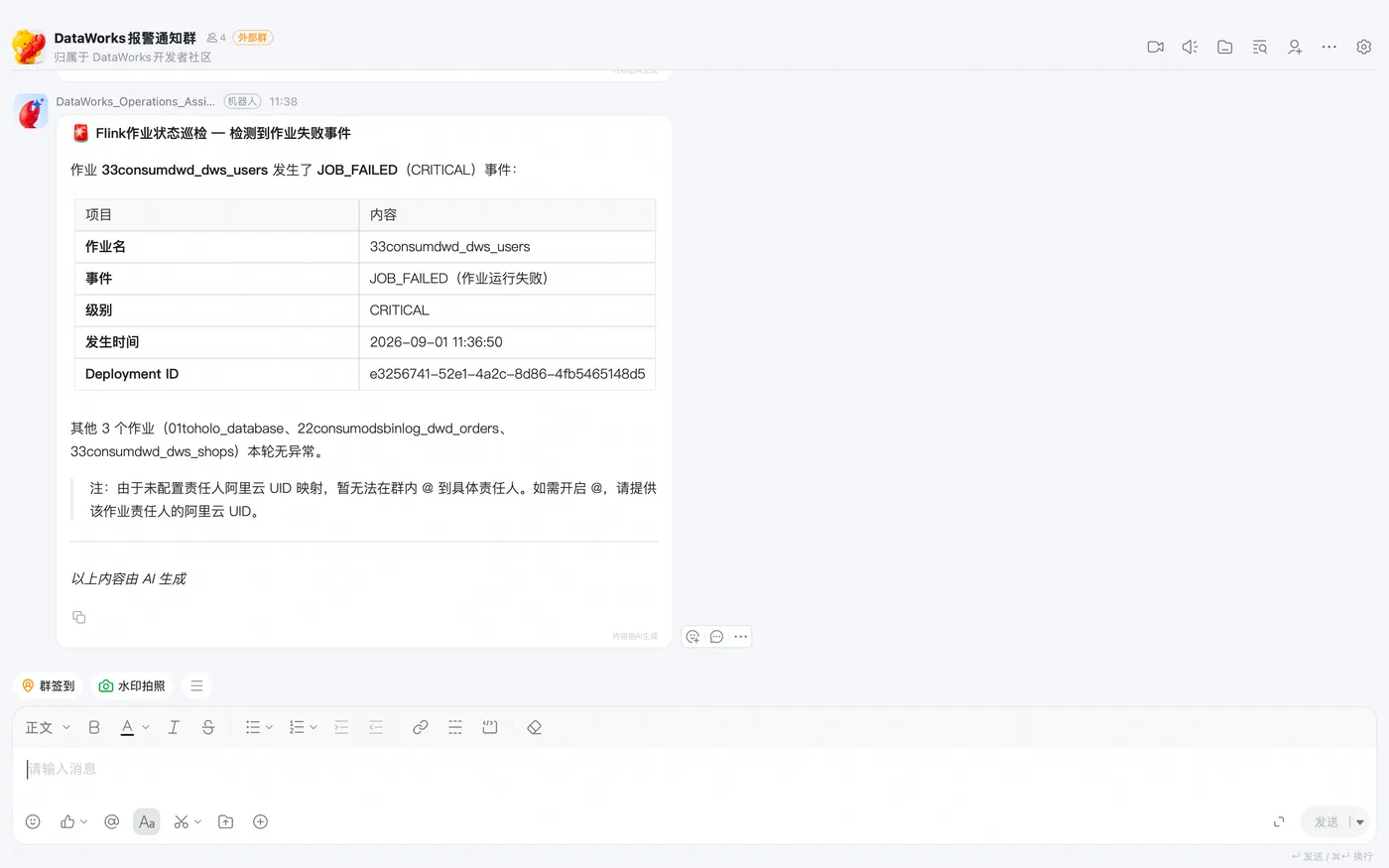Image resolution: width=1389 pixels, height=868 pixels.
Task: Click the DataWorks报警通知群 group avatar
Action: coord(29,47)
